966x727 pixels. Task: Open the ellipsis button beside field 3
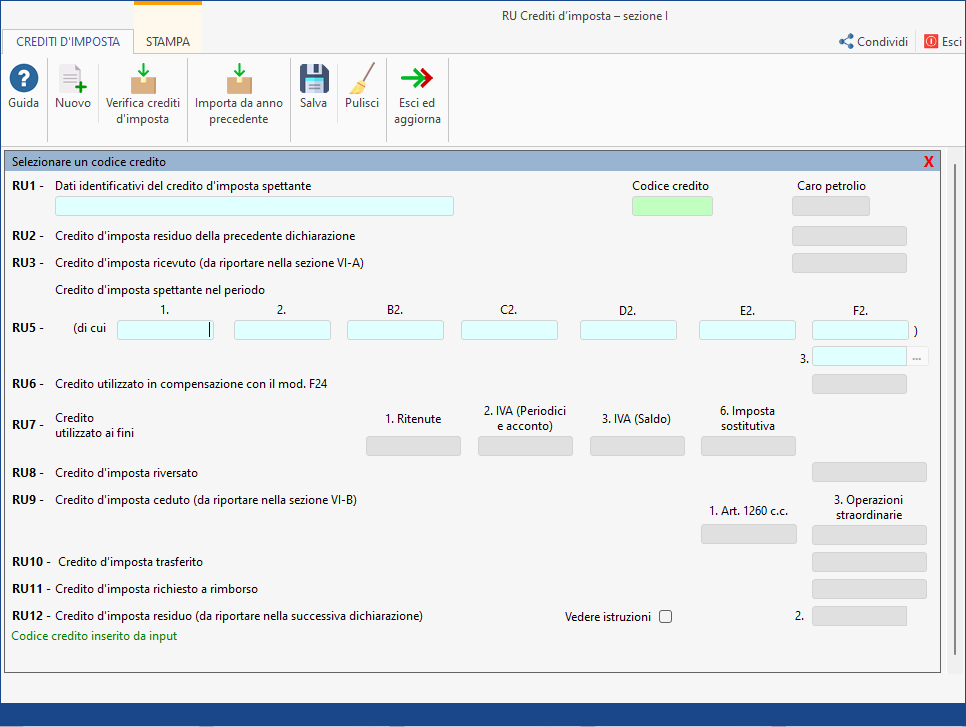pos(917,357)
